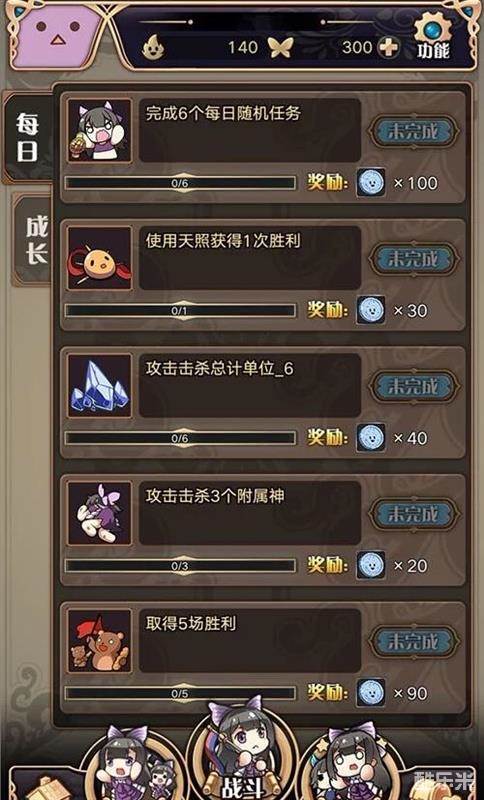Tap 未完成 button for 使用天照获得1次胜利
Image resolution: width=484 pixels, height=800 pixels.
point(413,259)
